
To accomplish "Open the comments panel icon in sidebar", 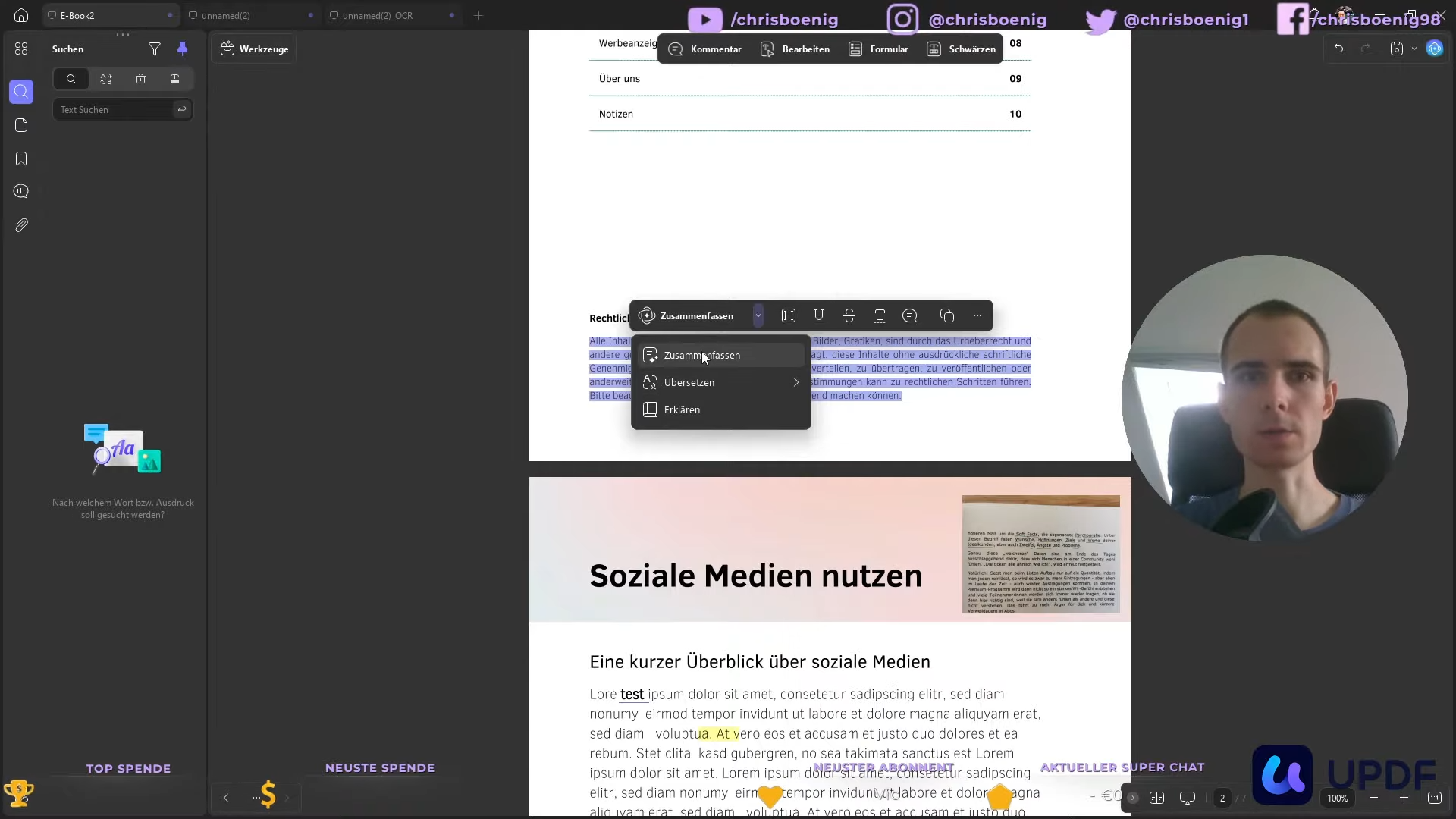I will (x=21, y=191).
